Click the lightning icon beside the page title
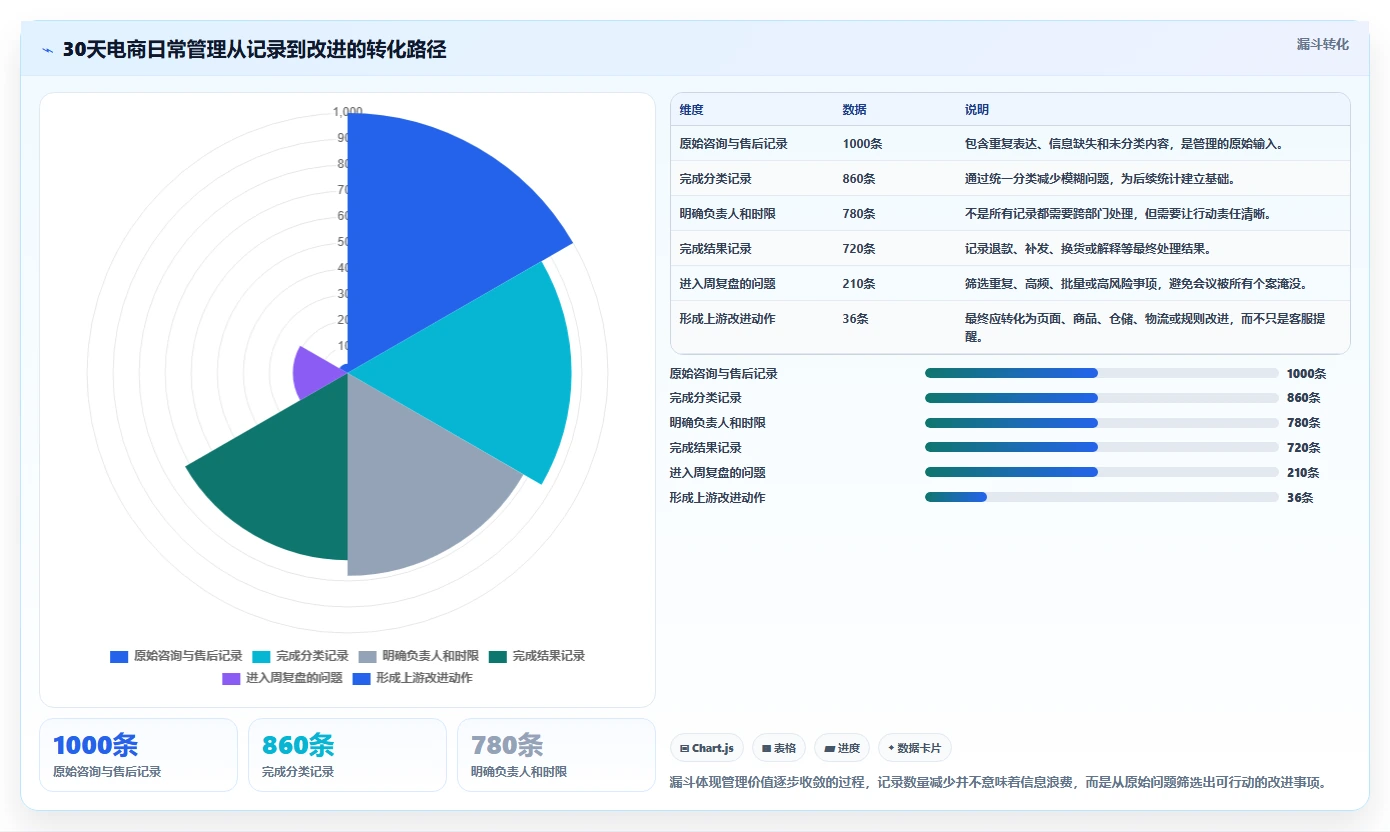This screenshot has width=1390, height=832. 48,50
